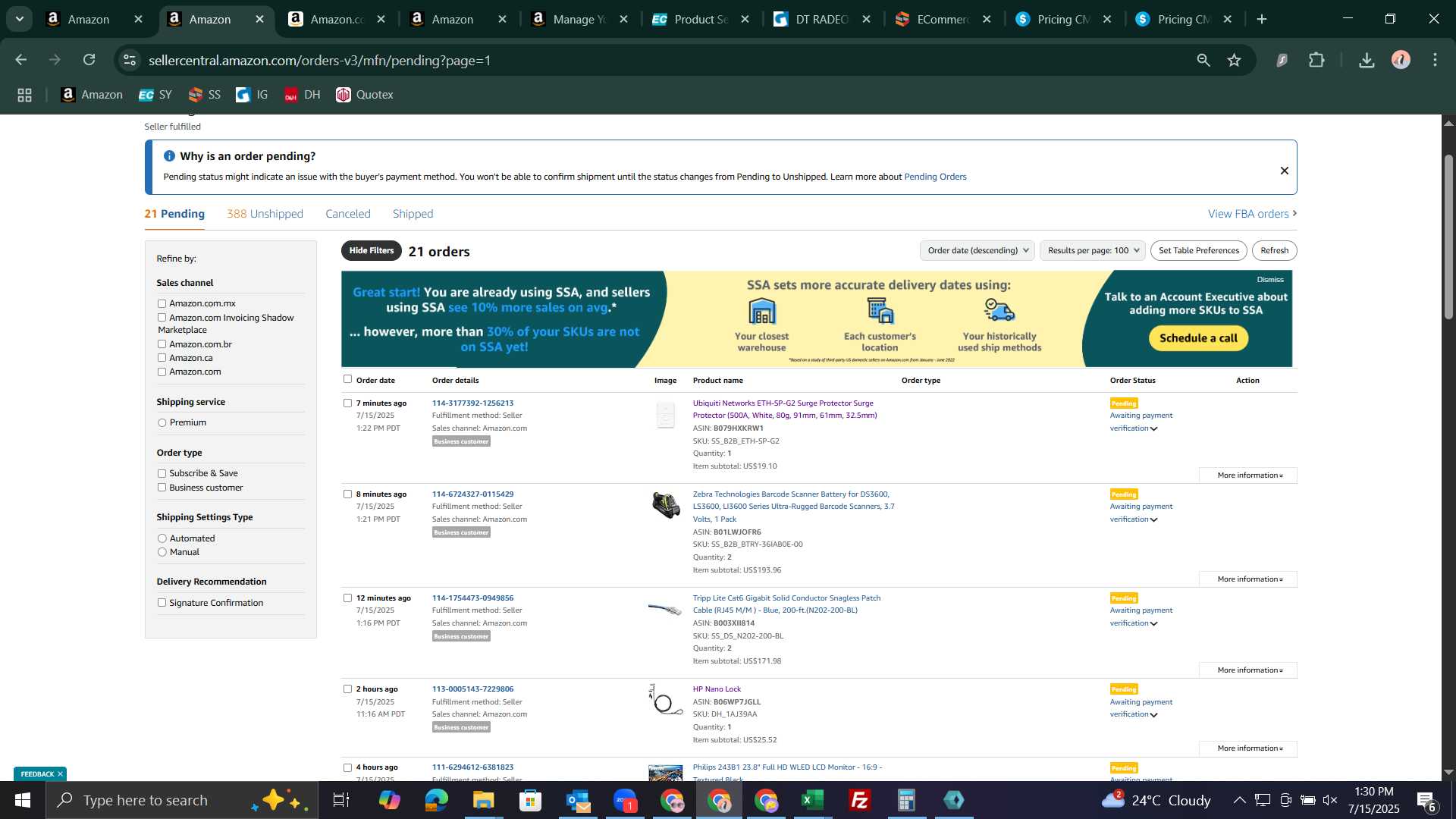The height and width of the screenshot is (819, 1456).
Task: Open the tab search dropdown arrow
Action: pyautogui.click(x=20, y=19)
